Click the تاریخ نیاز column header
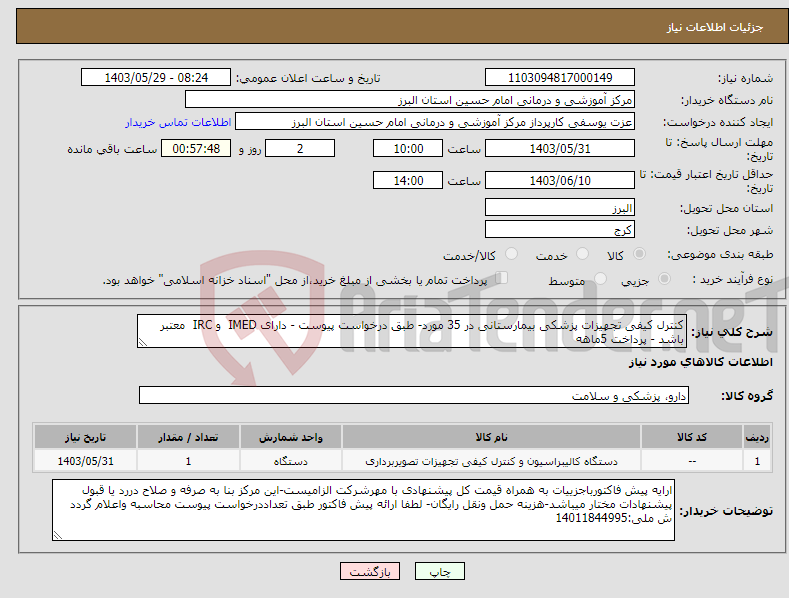 tap(85, 437)
